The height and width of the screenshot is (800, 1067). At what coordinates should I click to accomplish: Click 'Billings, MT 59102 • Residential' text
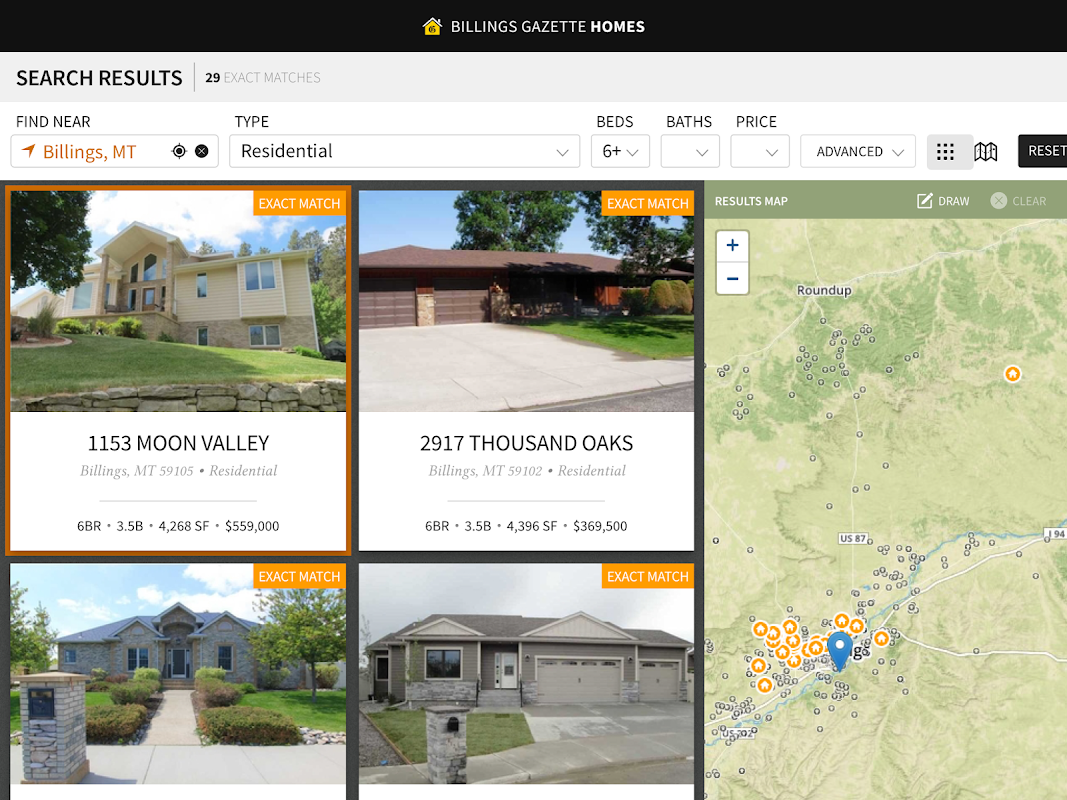527,471
